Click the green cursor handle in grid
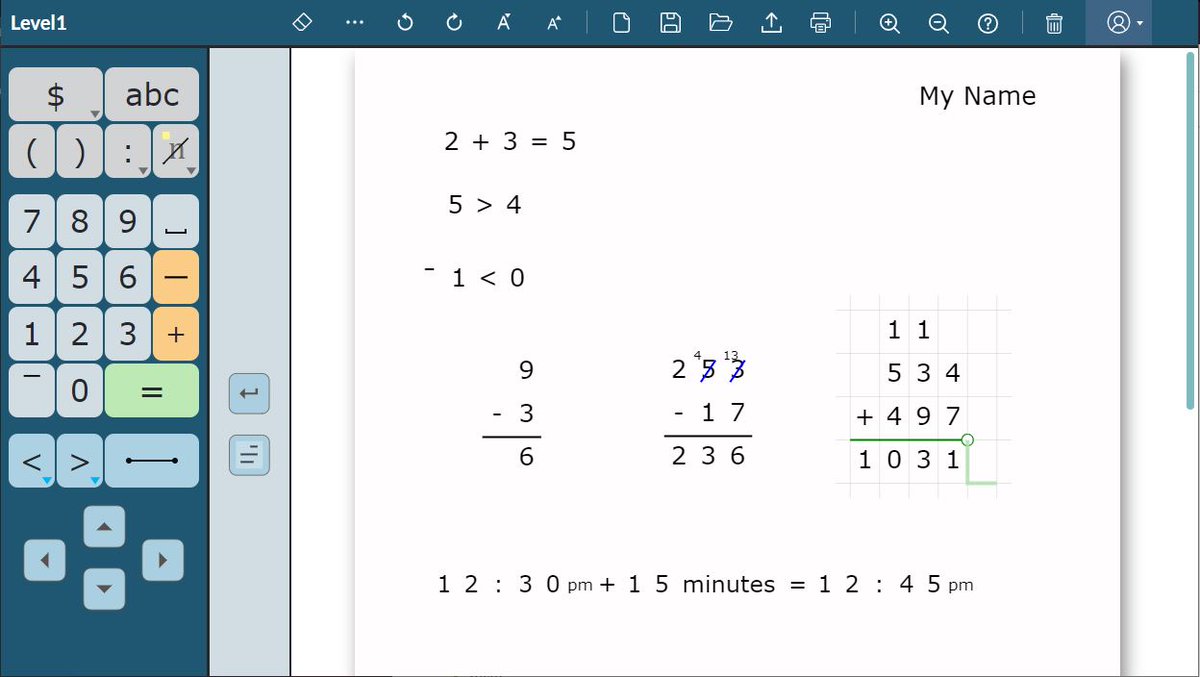1200x677 pixels. click(x=967, y=440)
